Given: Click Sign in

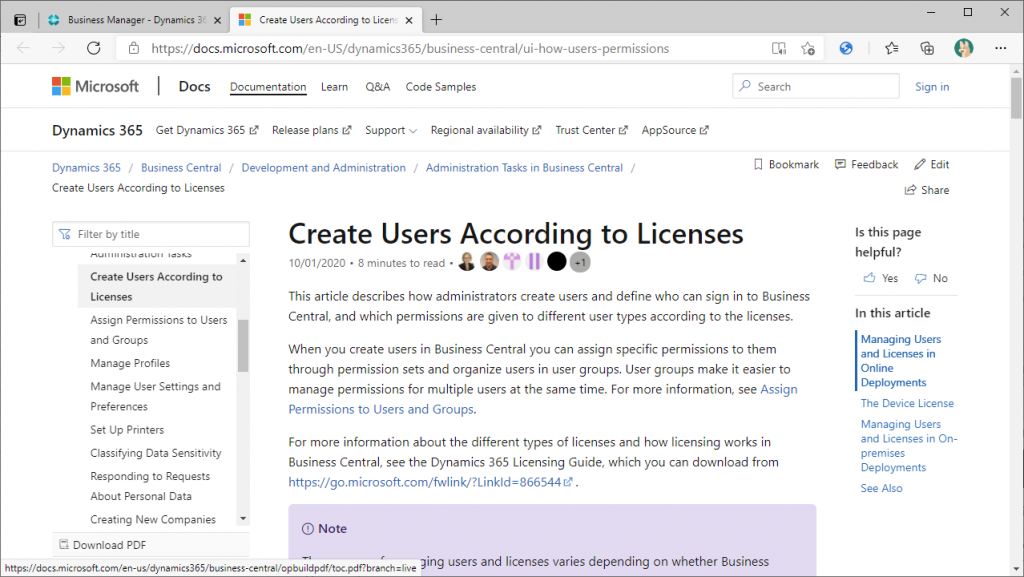Looking at the screenshot, I should (x=932, y=87).
